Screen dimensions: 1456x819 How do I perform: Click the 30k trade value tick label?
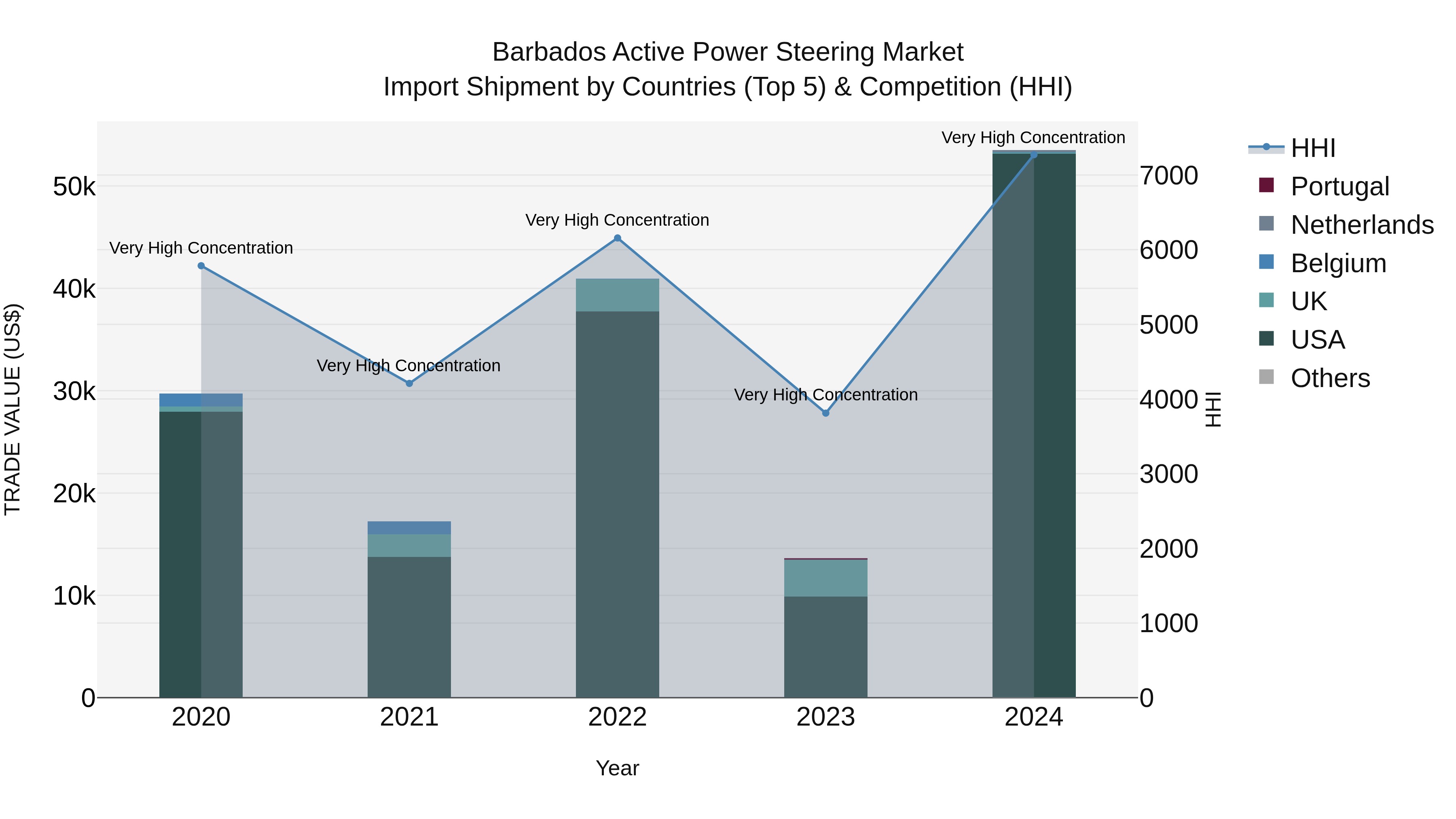(74, 391)
